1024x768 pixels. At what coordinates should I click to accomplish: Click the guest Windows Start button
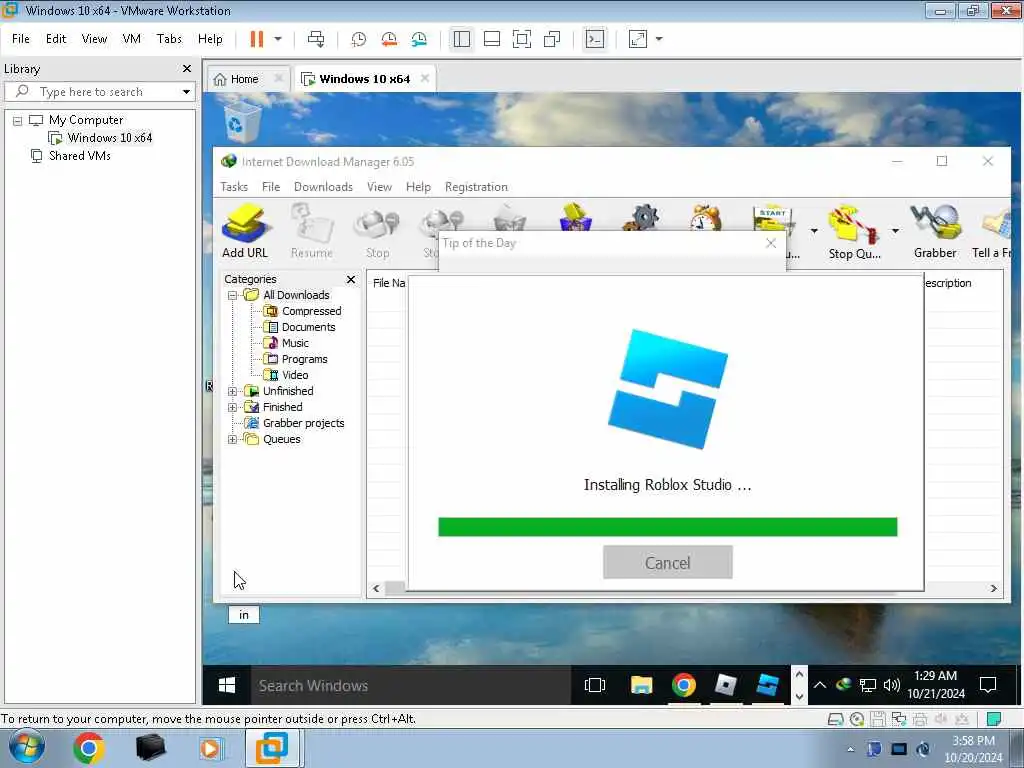pyautogui.click(x=227, y=685)
